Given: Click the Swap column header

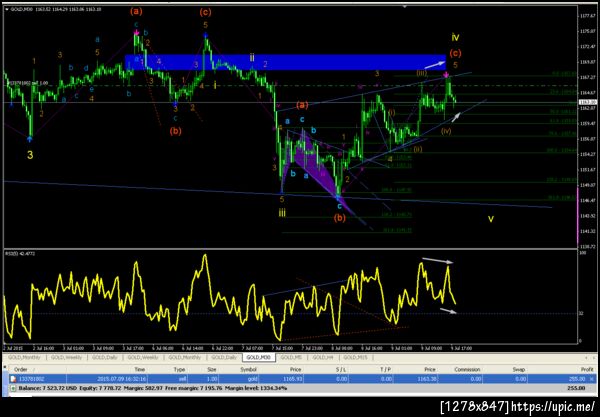Looking at the screenshot, I should pos(518,369).
